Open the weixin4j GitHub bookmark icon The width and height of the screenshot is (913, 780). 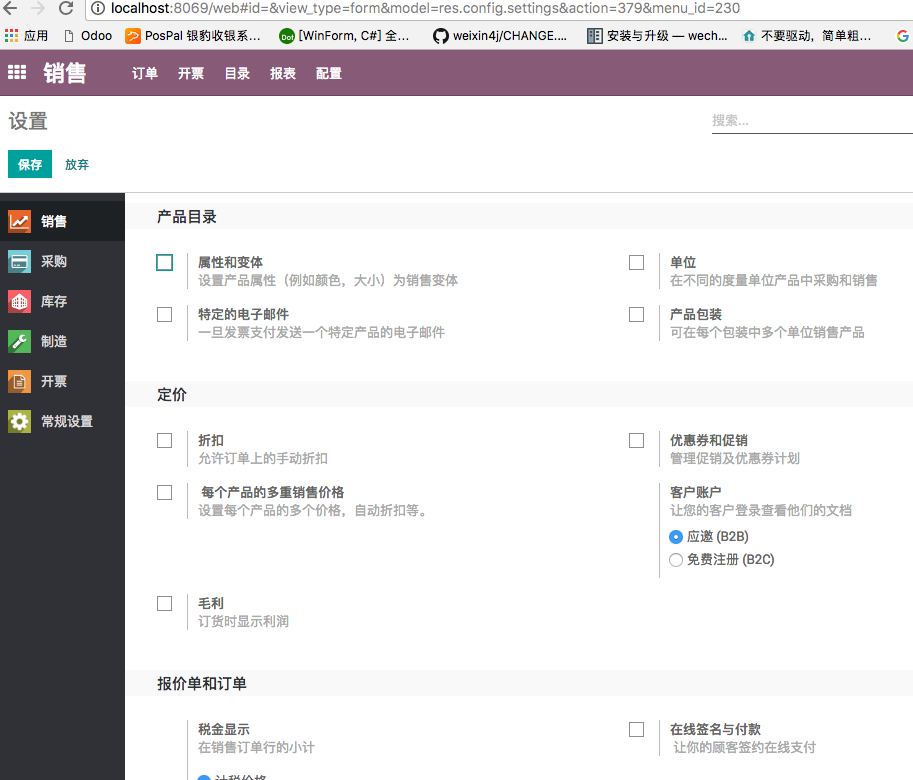[441, 36]
